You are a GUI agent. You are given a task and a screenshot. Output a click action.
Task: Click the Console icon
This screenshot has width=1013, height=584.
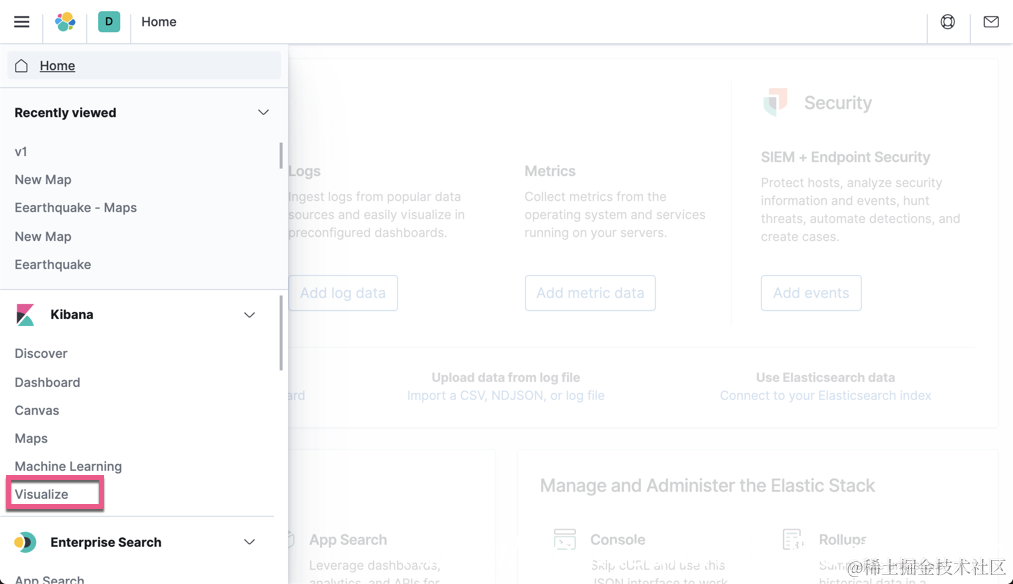coord(565,539)
